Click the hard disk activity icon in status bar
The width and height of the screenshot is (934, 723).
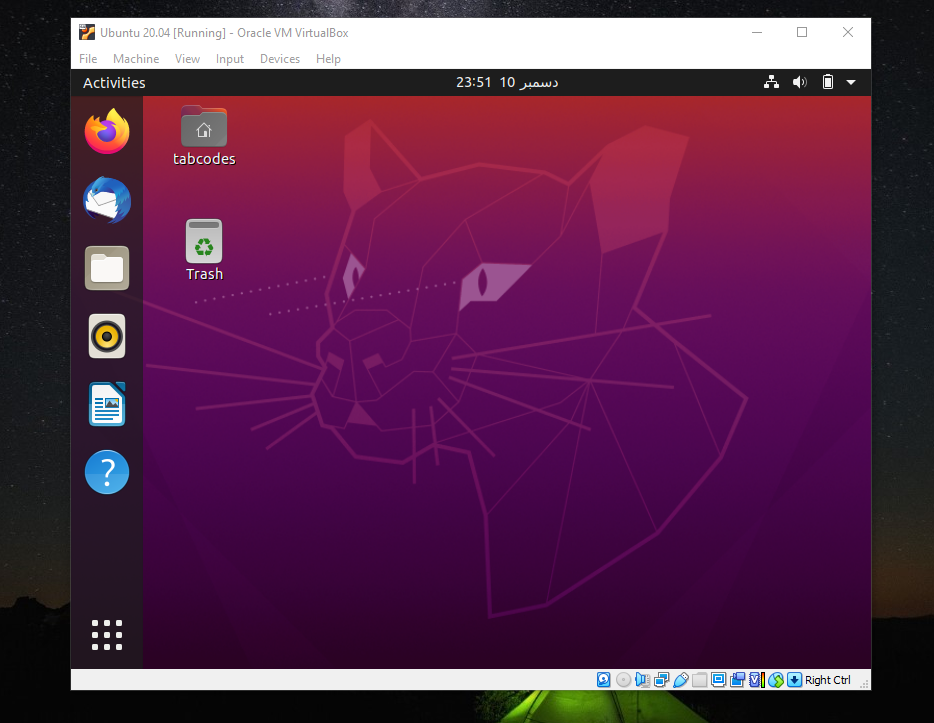pos(603,679)
